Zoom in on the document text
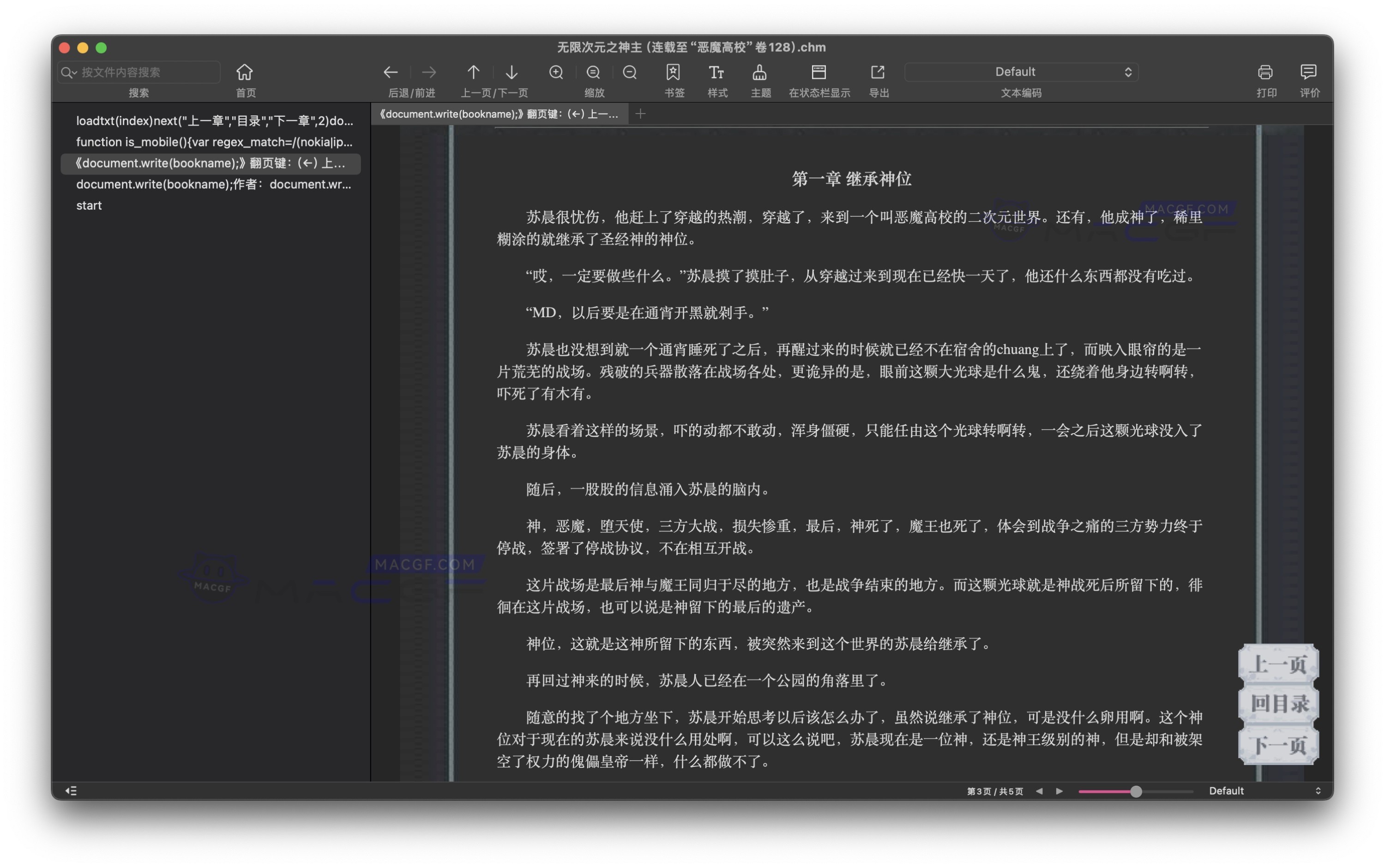The image size is (1385, 868). [555, 72]
